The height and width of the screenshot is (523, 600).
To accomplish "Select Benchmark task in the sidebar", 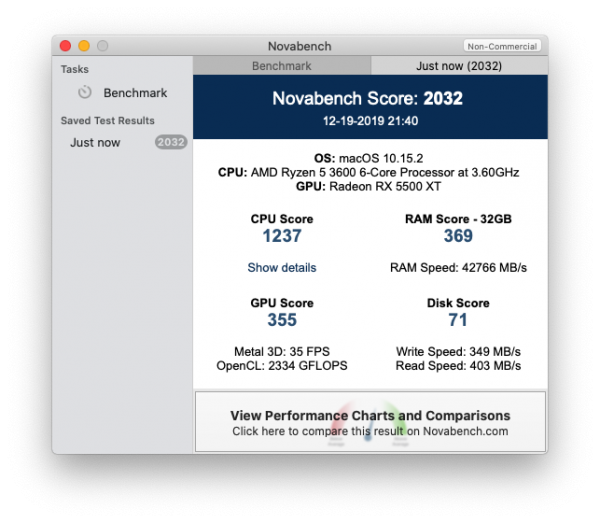I will coord(122,93).
